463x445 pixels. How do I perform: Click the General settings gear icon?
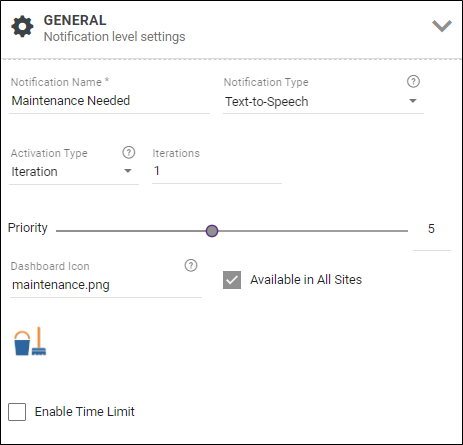pyautogui.click(x=22, y=26)
